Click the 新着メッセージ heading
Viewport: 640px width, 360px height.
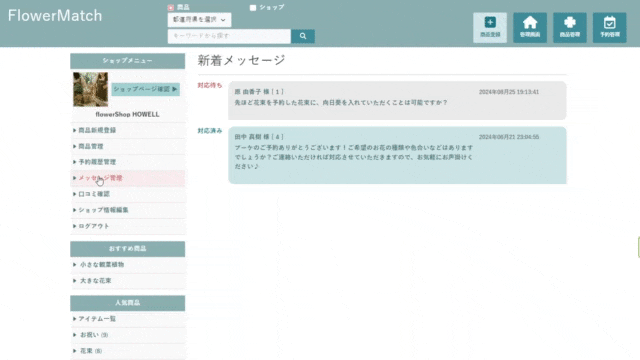241,60
